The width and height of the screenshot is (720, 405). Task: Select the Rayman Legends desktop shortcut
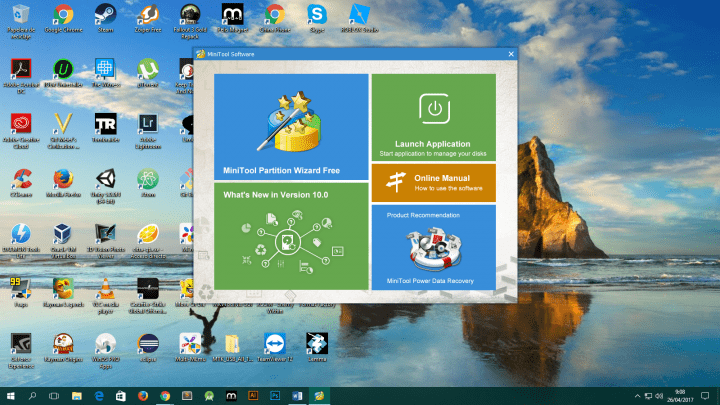[63, 293]
